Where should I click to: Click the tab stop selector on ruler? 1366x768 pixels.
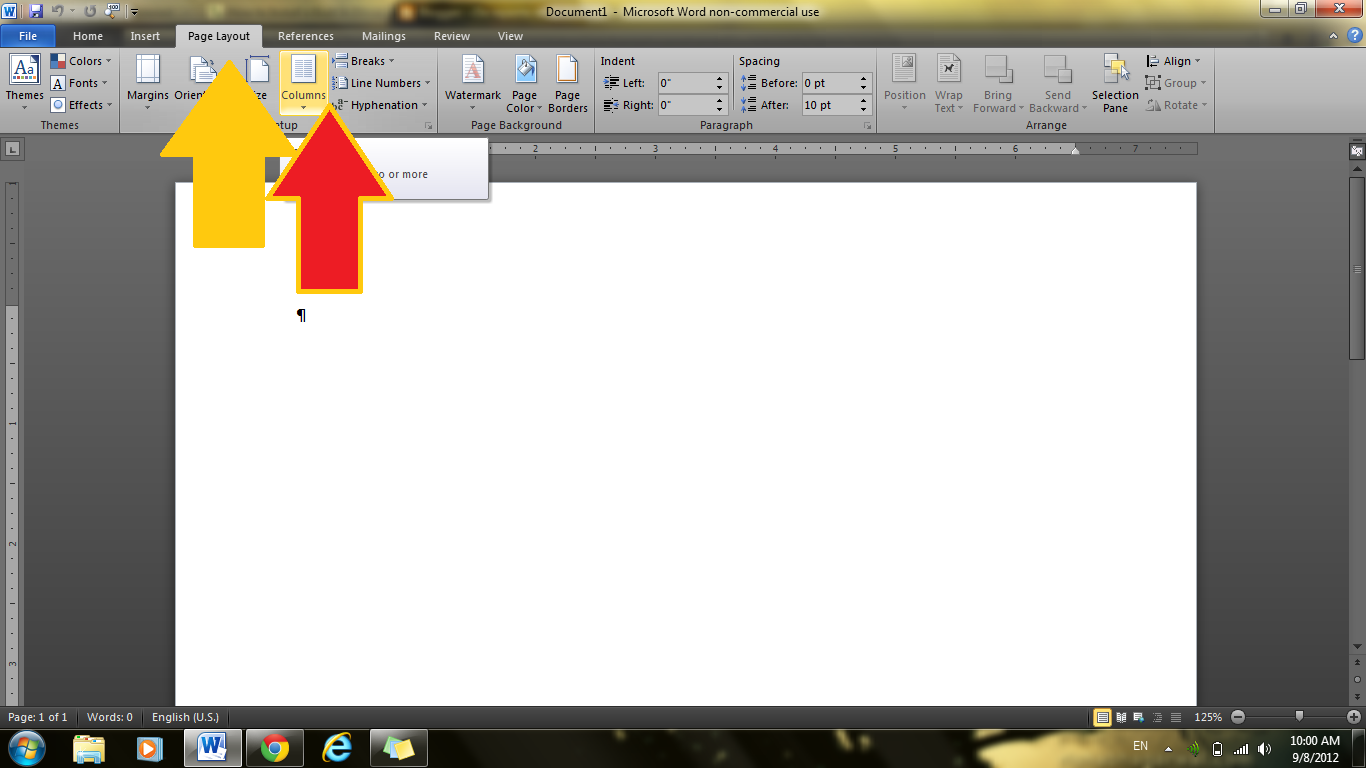click(x=12, y=149)
